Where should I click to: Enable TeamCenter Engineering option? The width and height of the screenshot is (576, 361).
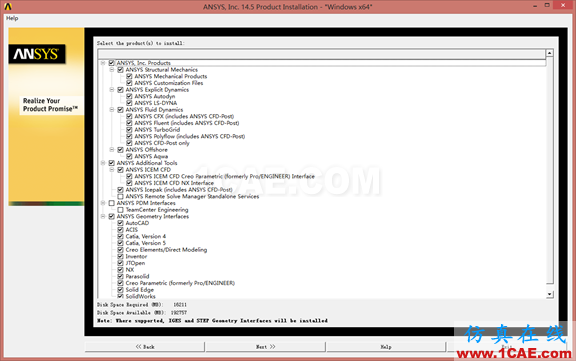click(120, 210)
